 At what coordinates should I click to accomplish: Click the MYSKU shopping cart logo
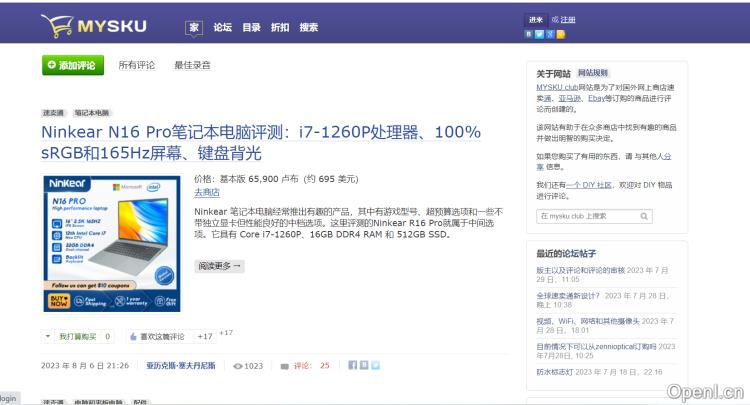click(x=94, y=25)
